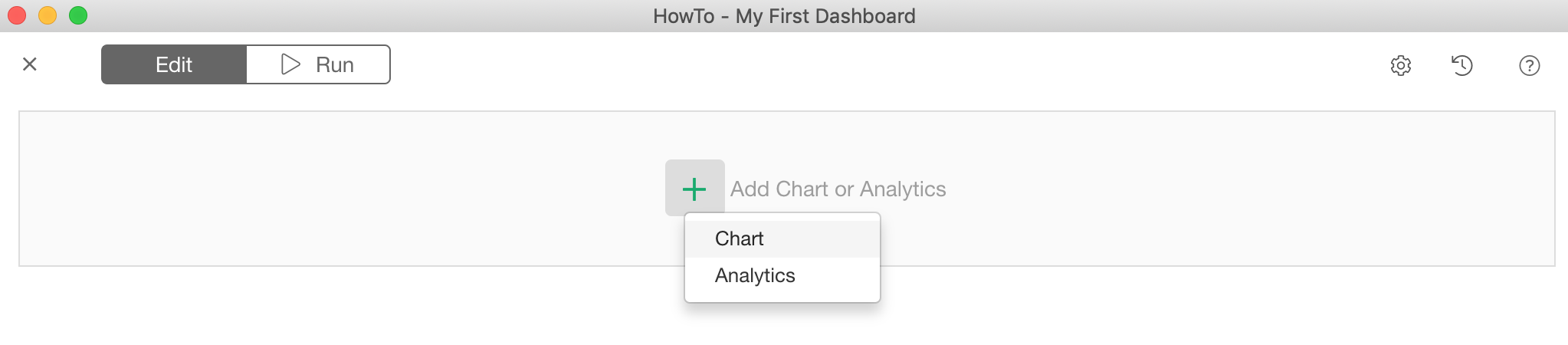
Task: Open dashboard settings gear icon
Action: (1401, 65)
